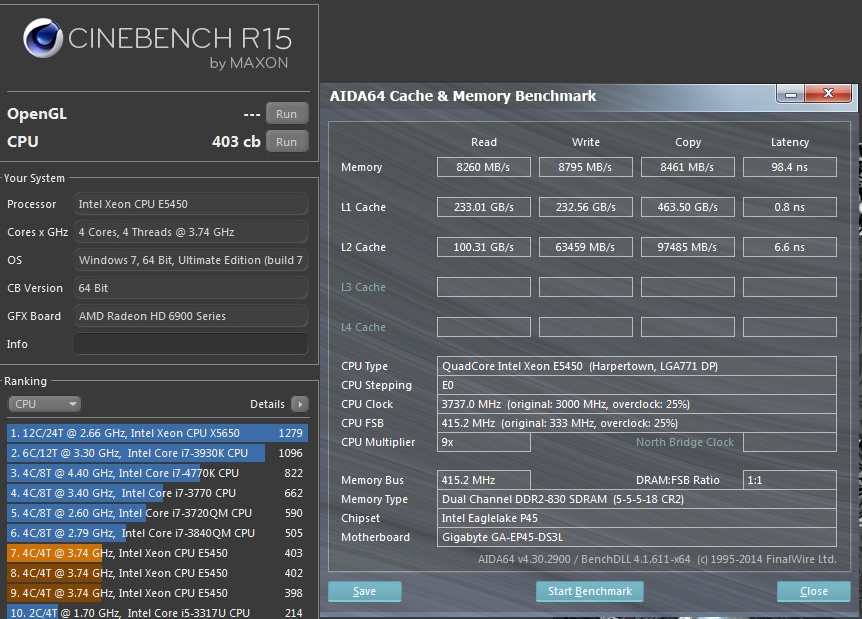The width and height of the screenshot is (862, 619).
Task: Select the Xeon X5650 ranking entry
Action: (x=155, y=433)
